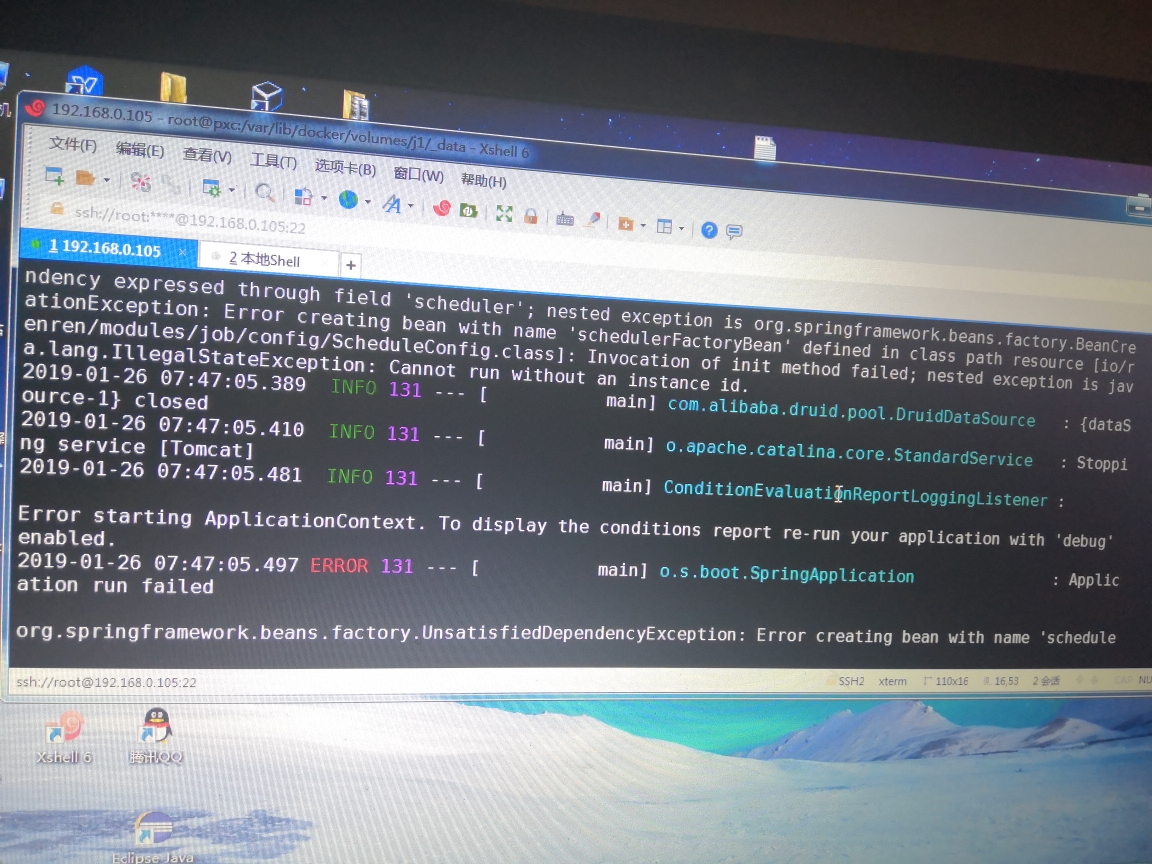Viewport: 1152px width, 864px height.
Task: Click o.s.boot.SpringApplication logger name
Action: [787, 573]
